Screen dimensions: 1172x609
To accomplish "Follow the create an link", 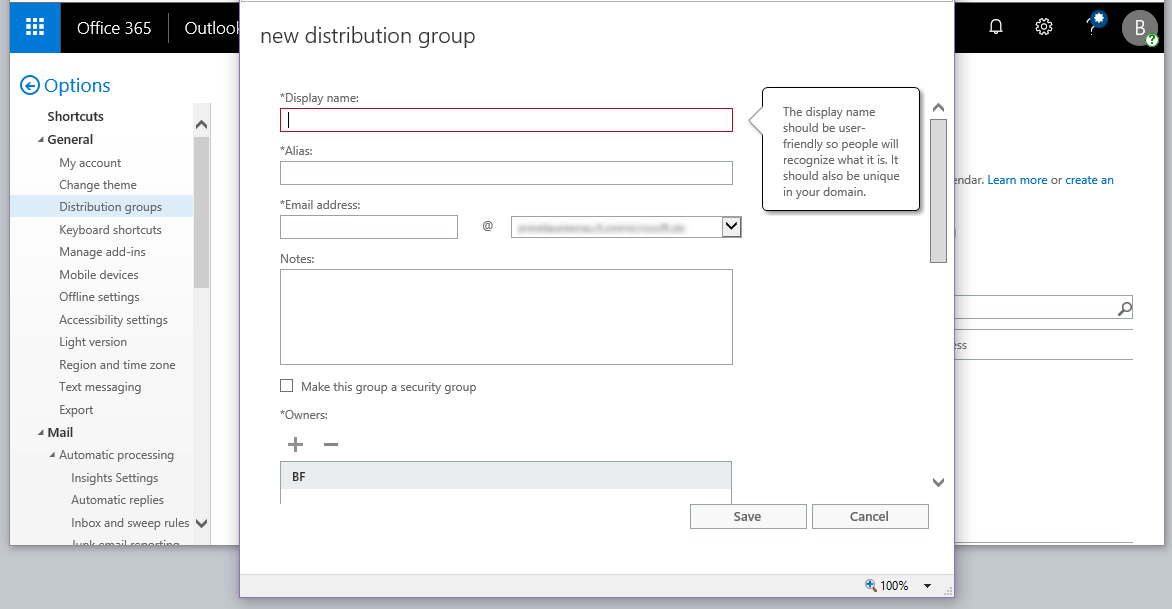I will click(x=1089, y=180).
